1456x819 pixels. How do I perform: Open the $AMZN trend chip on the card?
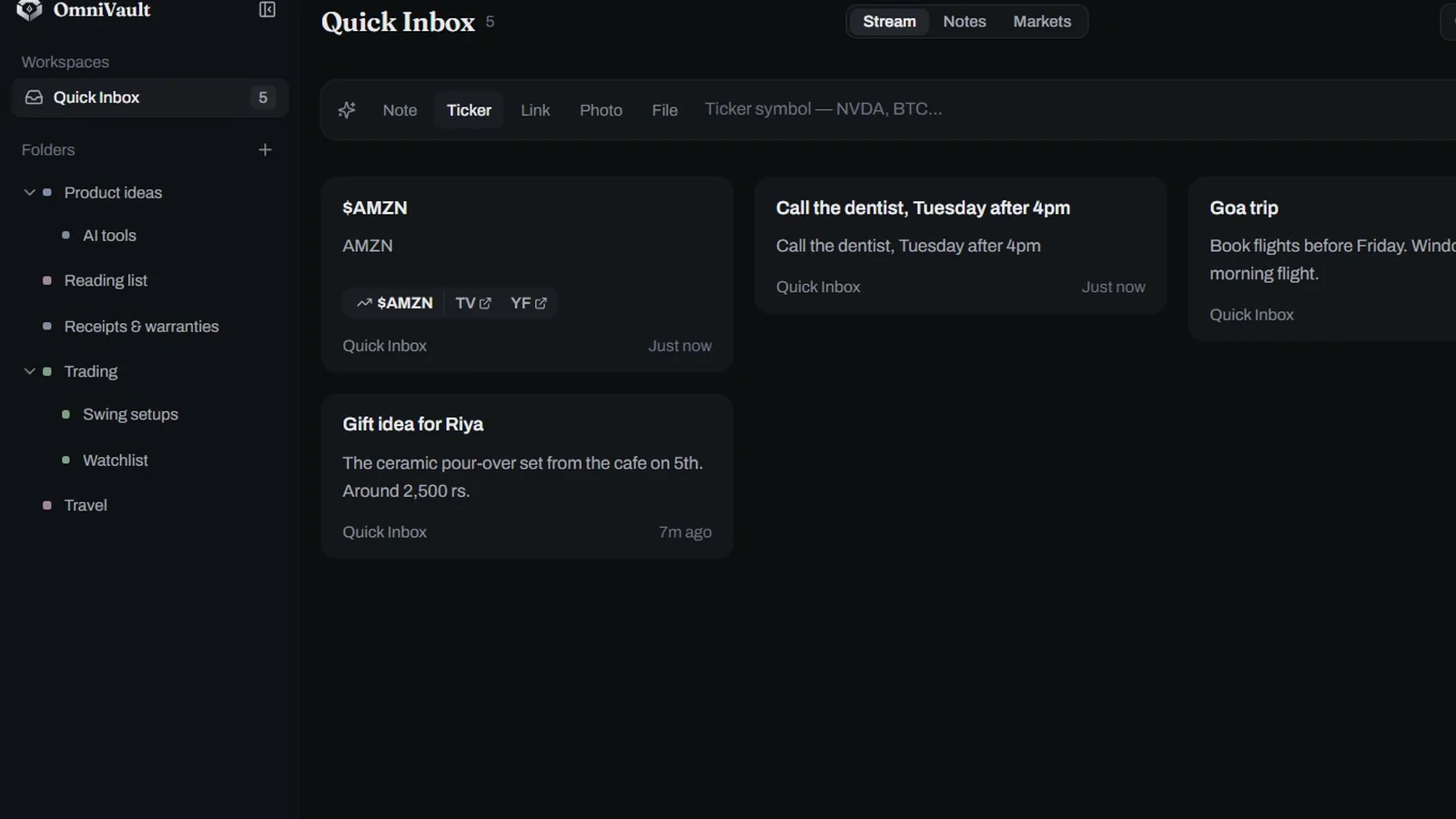(x=395, y=303)
